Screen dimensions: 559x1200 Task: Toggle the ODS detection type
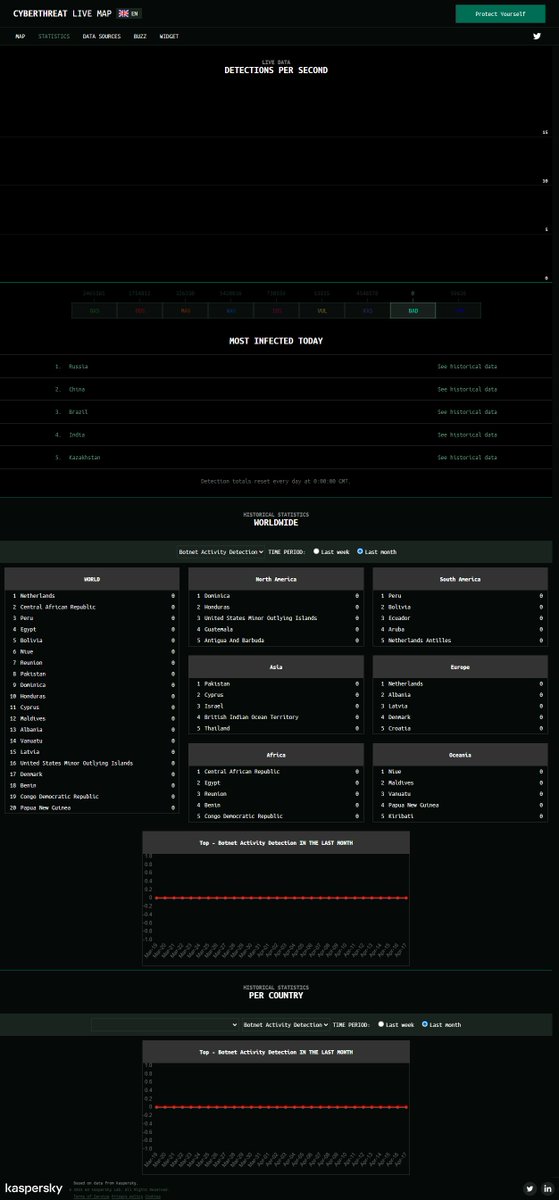(x=140, y=311)
